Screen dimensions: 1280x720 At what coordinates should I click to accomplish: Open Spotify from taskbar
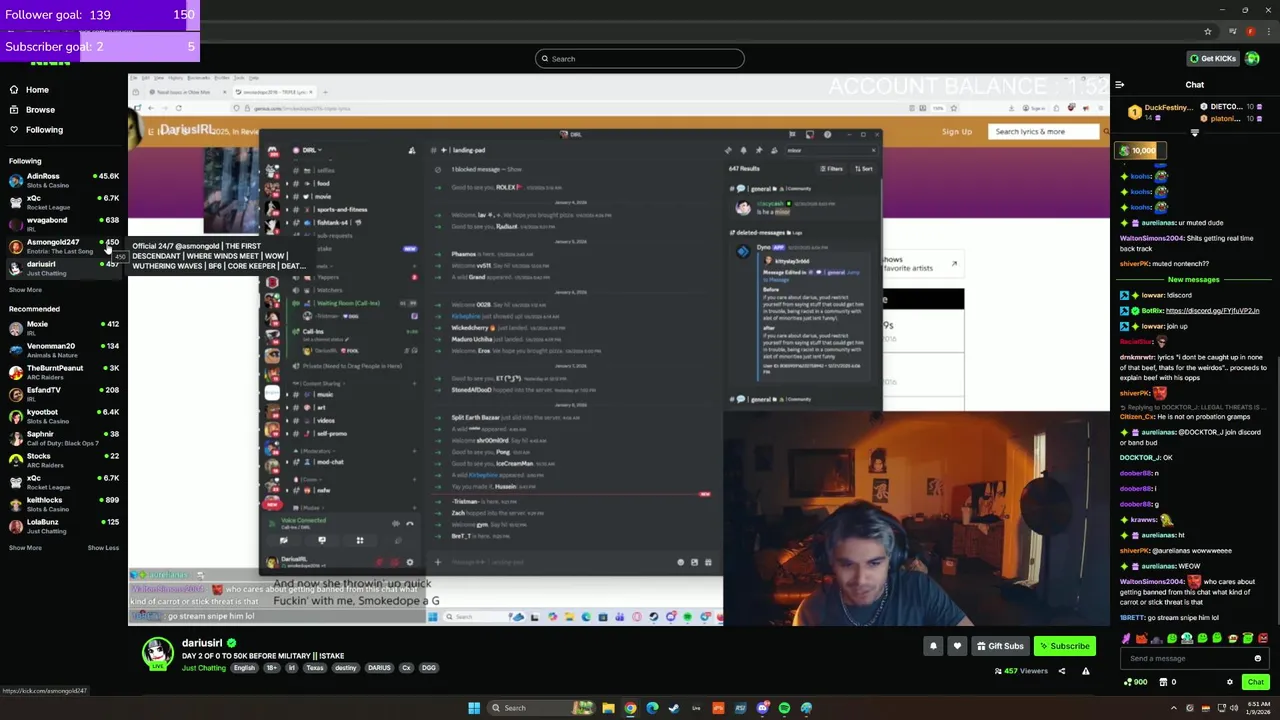click(784, 708)
